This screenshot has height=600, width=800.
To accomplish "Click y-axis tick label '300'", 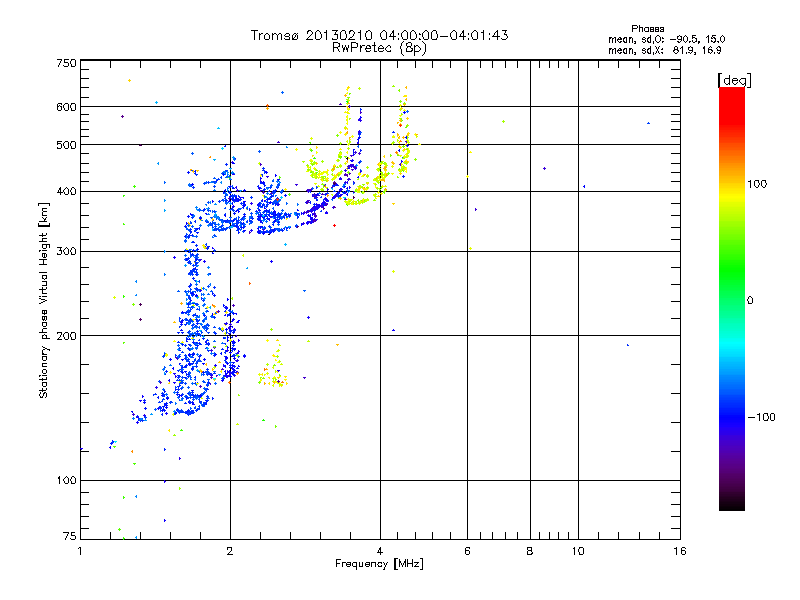I will [x=66, y=252].
